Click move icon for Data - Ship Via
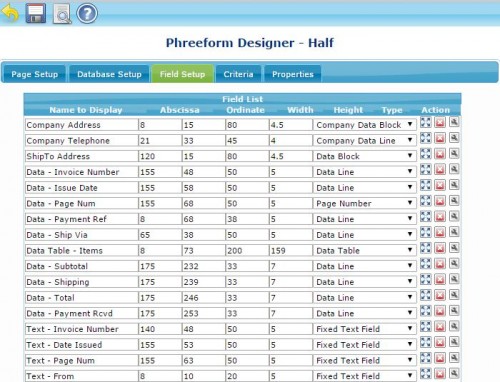Viewport: 500px width, 382px height. [x=426, y=232]
